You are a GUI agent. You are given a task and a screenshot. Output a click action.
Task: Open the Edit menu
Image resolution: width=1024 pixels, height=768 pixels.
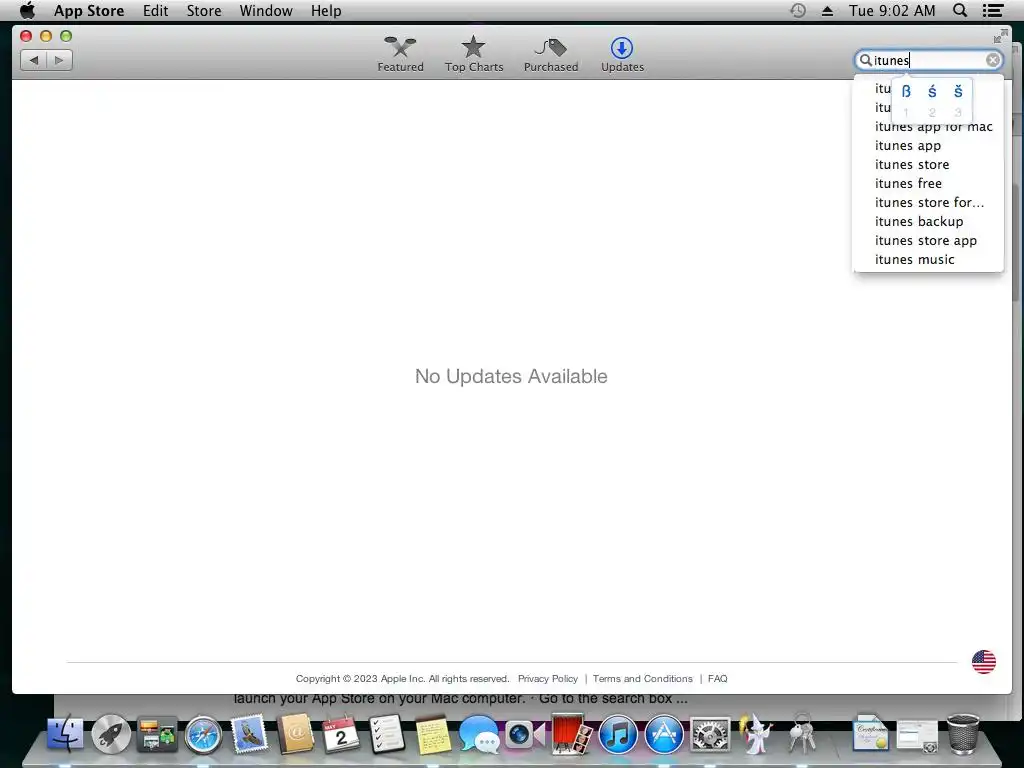tap(155, 10)
